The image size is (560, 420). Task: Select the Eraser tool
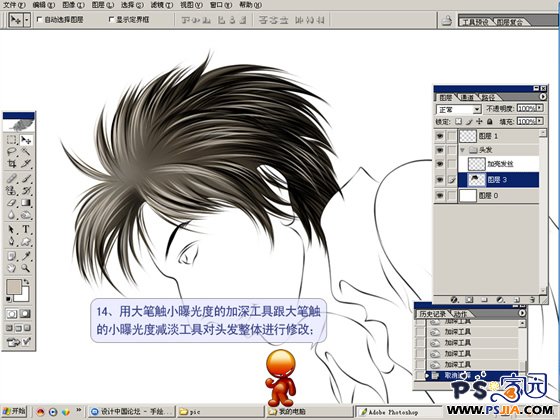coord(12,203)
